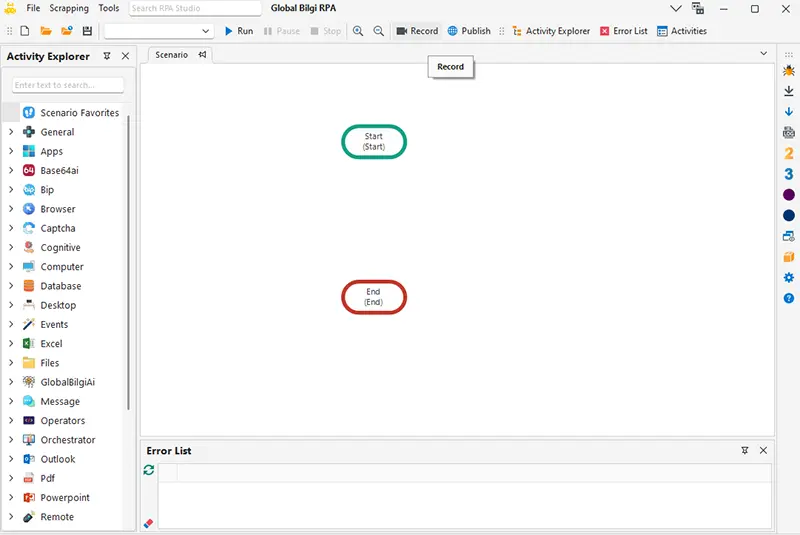Click the New file icon in toolbar

click(x=25, y=31)
